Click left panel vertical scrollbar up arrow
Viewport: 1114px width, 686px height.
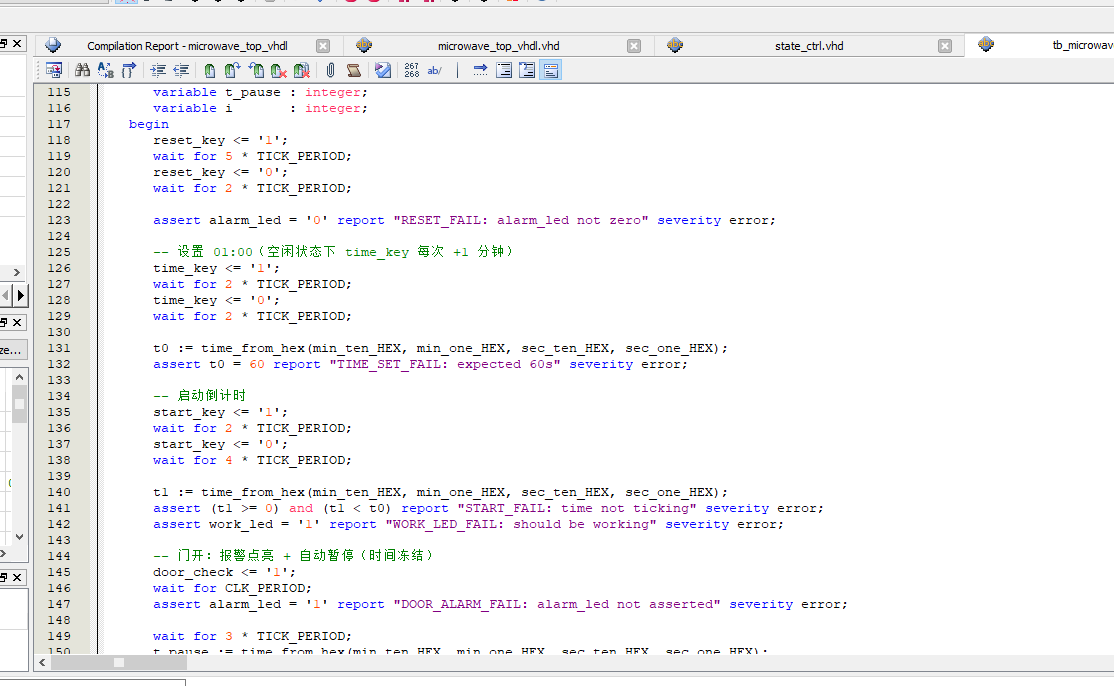coord(19,377)
